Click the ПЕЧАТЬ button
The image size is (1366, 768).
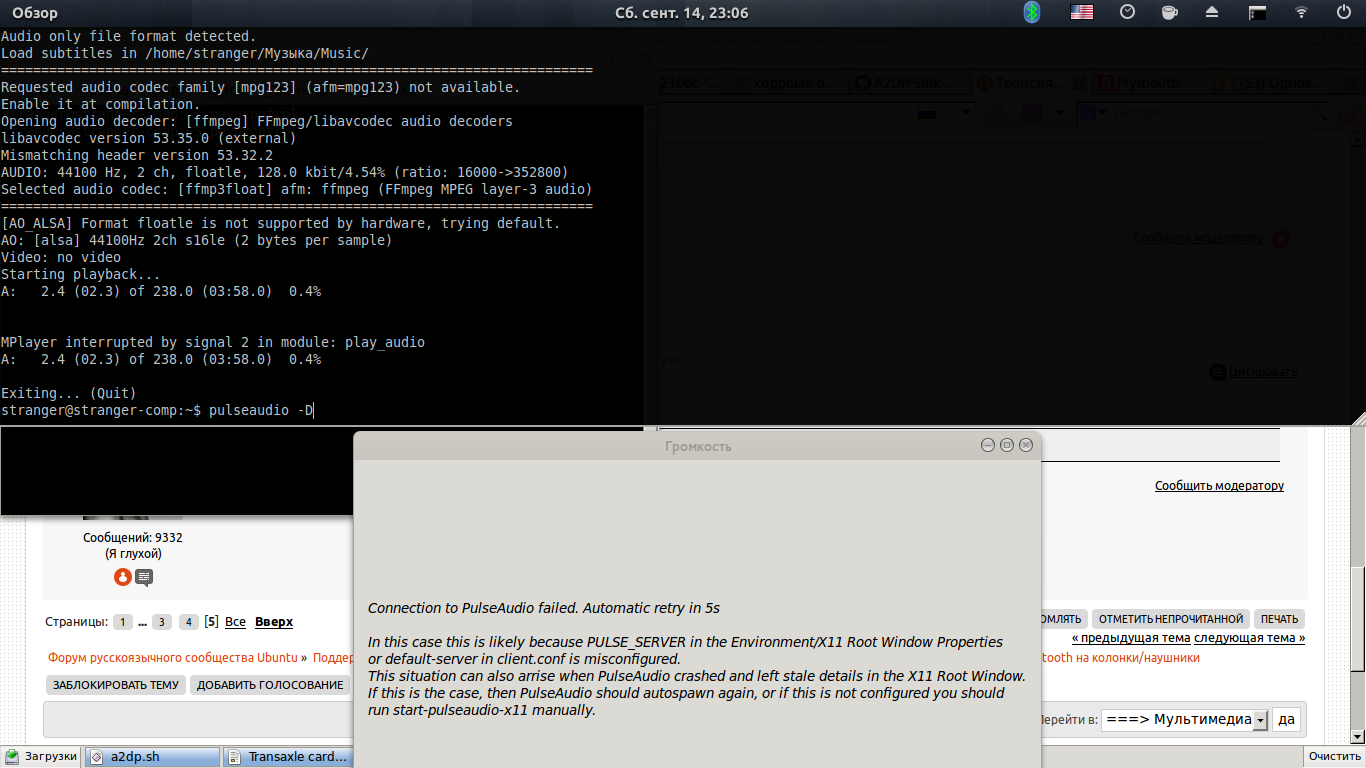point(1279,619)
